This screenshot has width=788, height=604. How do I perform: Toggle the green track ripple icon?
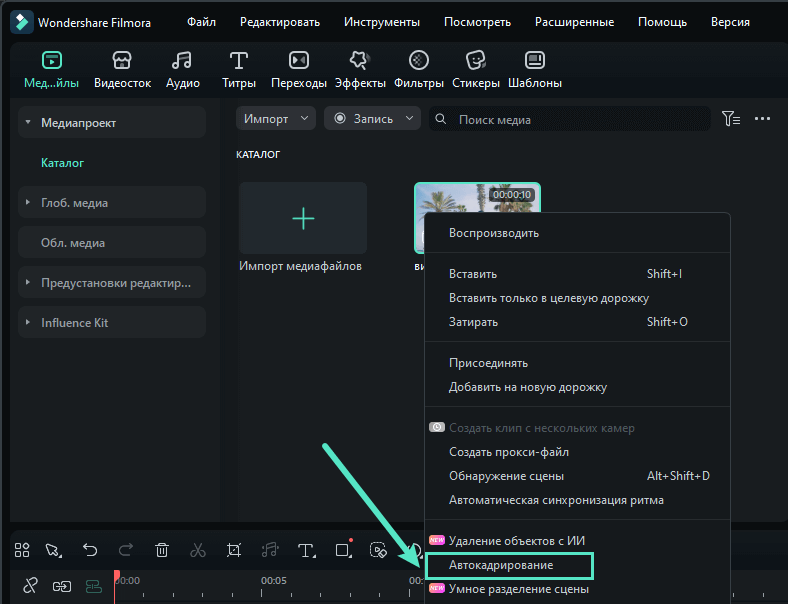point(94,586)
